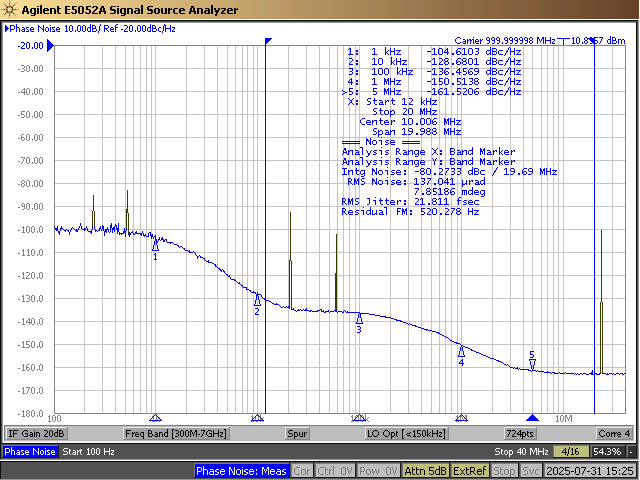Click the marker 1 readout -104.6103 dBc/Hz

point(473,52)
